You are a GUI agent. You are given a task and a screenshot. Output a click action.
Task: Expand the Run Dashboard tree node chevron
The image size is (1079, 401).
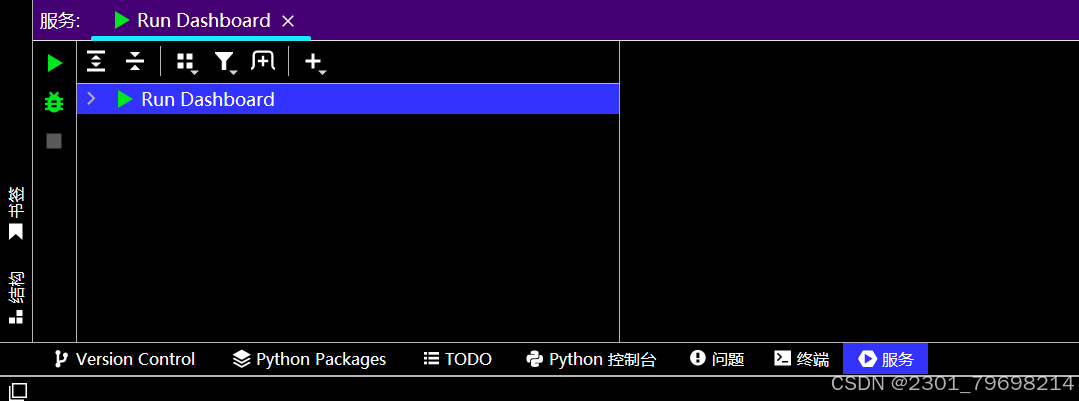91,99
